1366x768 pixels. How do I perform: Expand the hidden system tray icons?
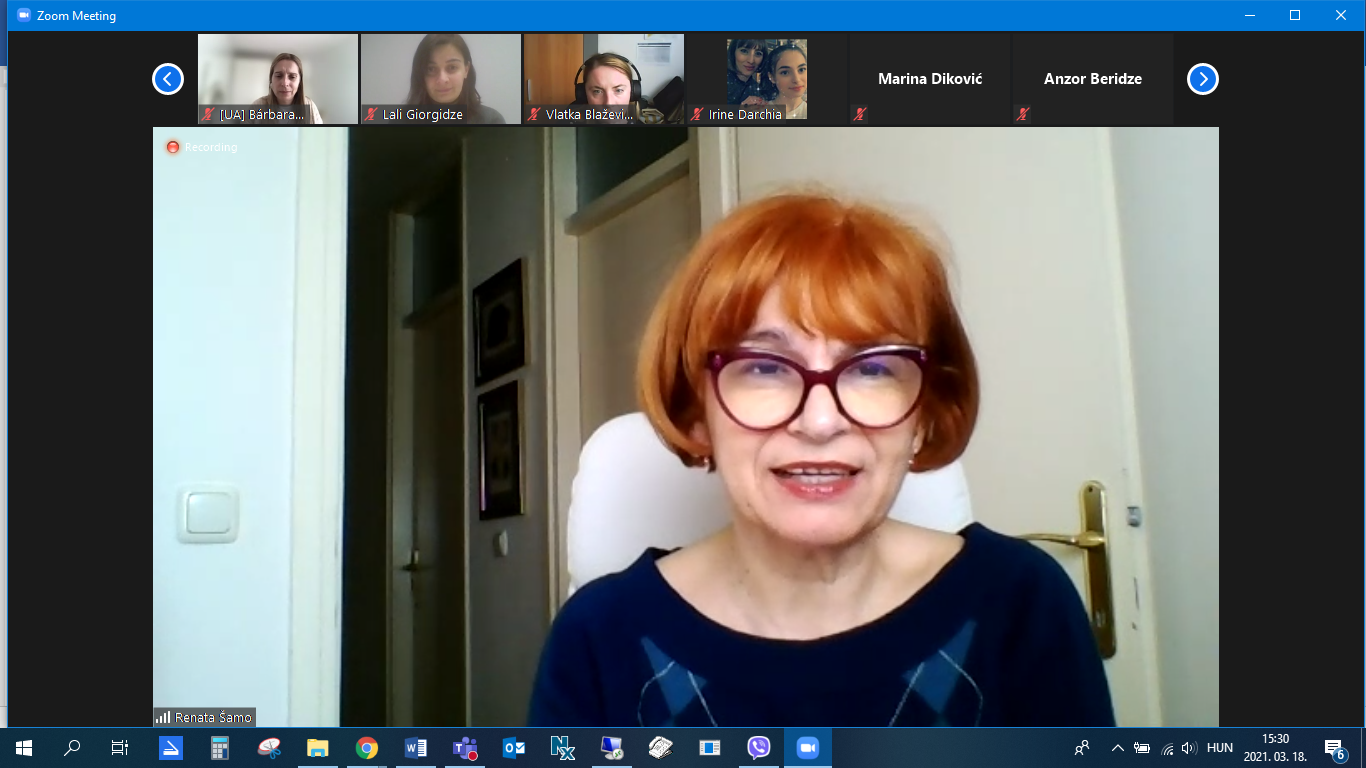pos(1117,748)
